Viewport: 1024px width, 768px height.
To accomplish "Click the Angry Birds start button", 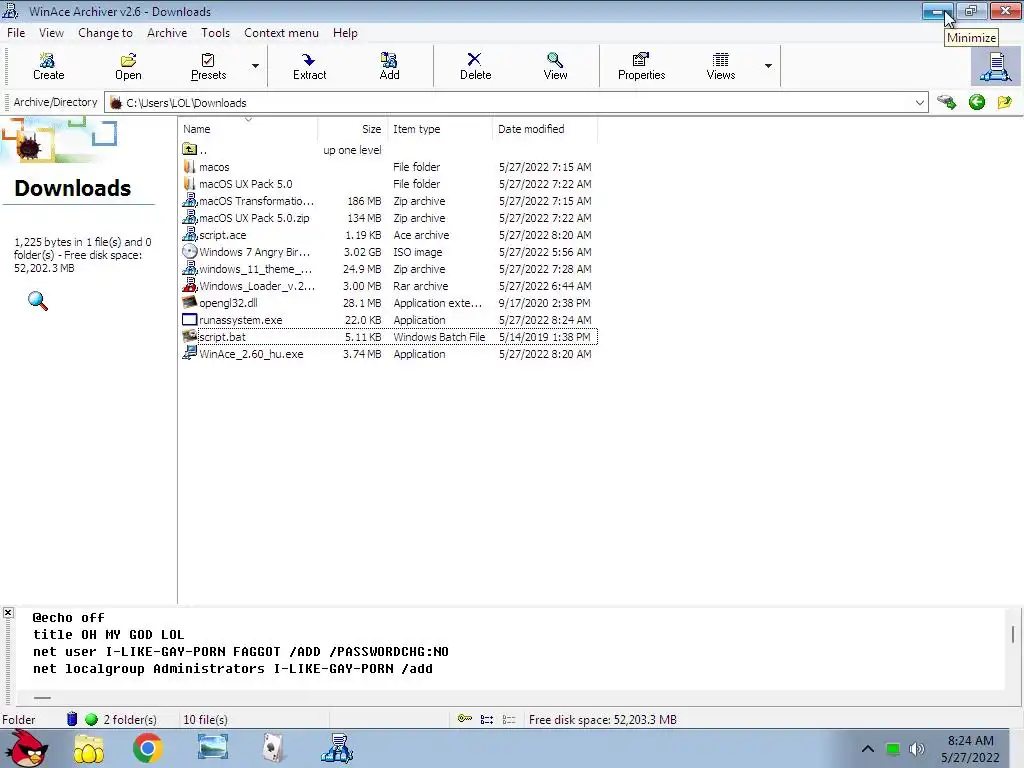I will coord(25,749).
